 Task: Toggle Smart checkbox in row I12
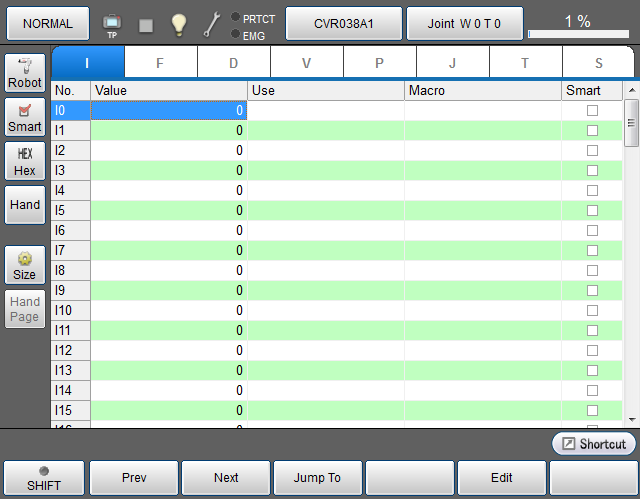click(592, 350)
